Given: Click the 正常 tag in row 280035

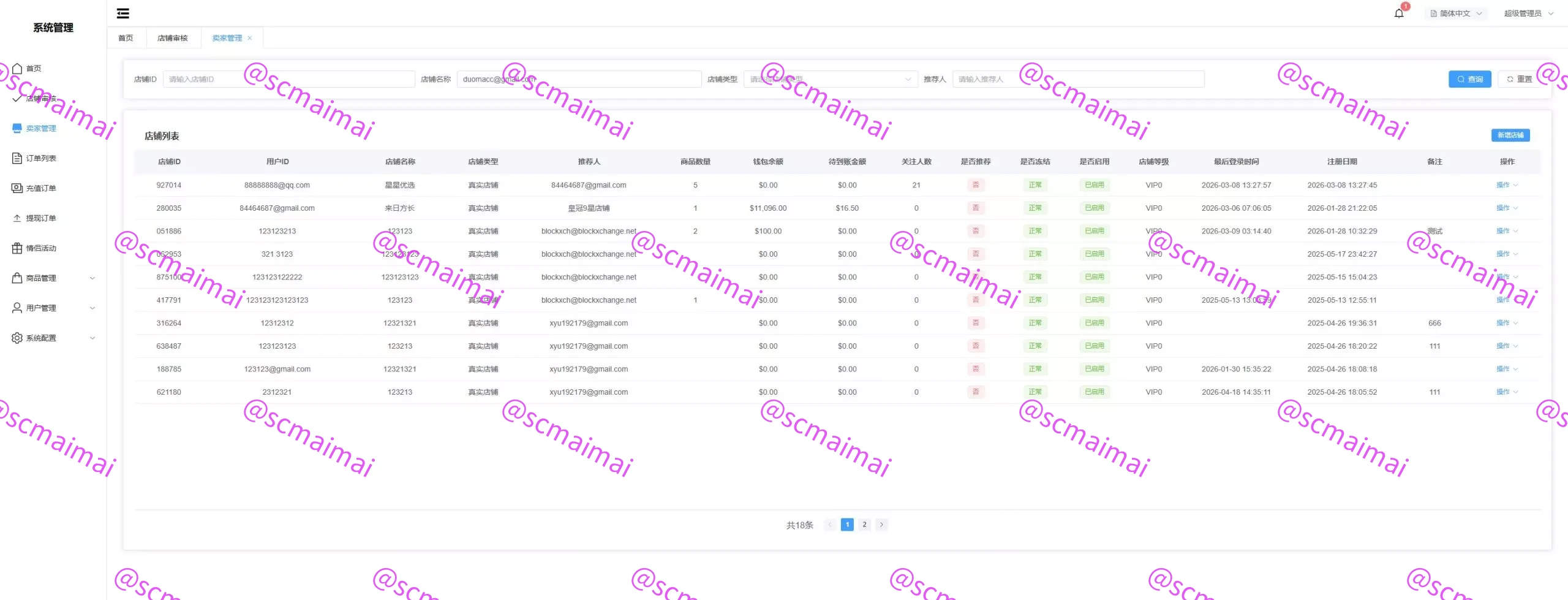Looking at the screenshot, I should tap(1035, 208).
